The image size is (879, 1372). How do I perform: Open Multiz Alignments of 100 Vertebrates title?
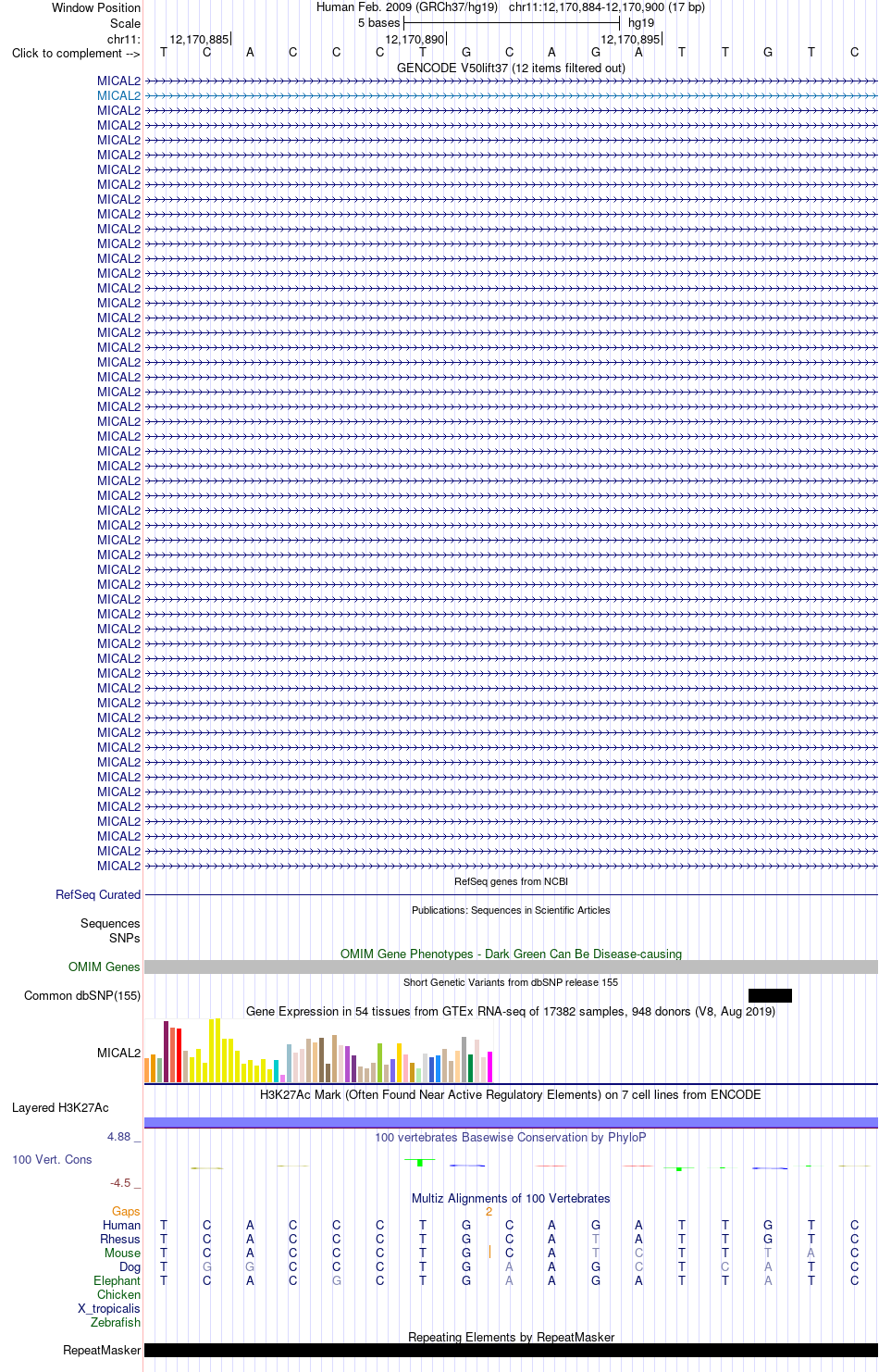pyautogui.click(x=511, y=1198)
